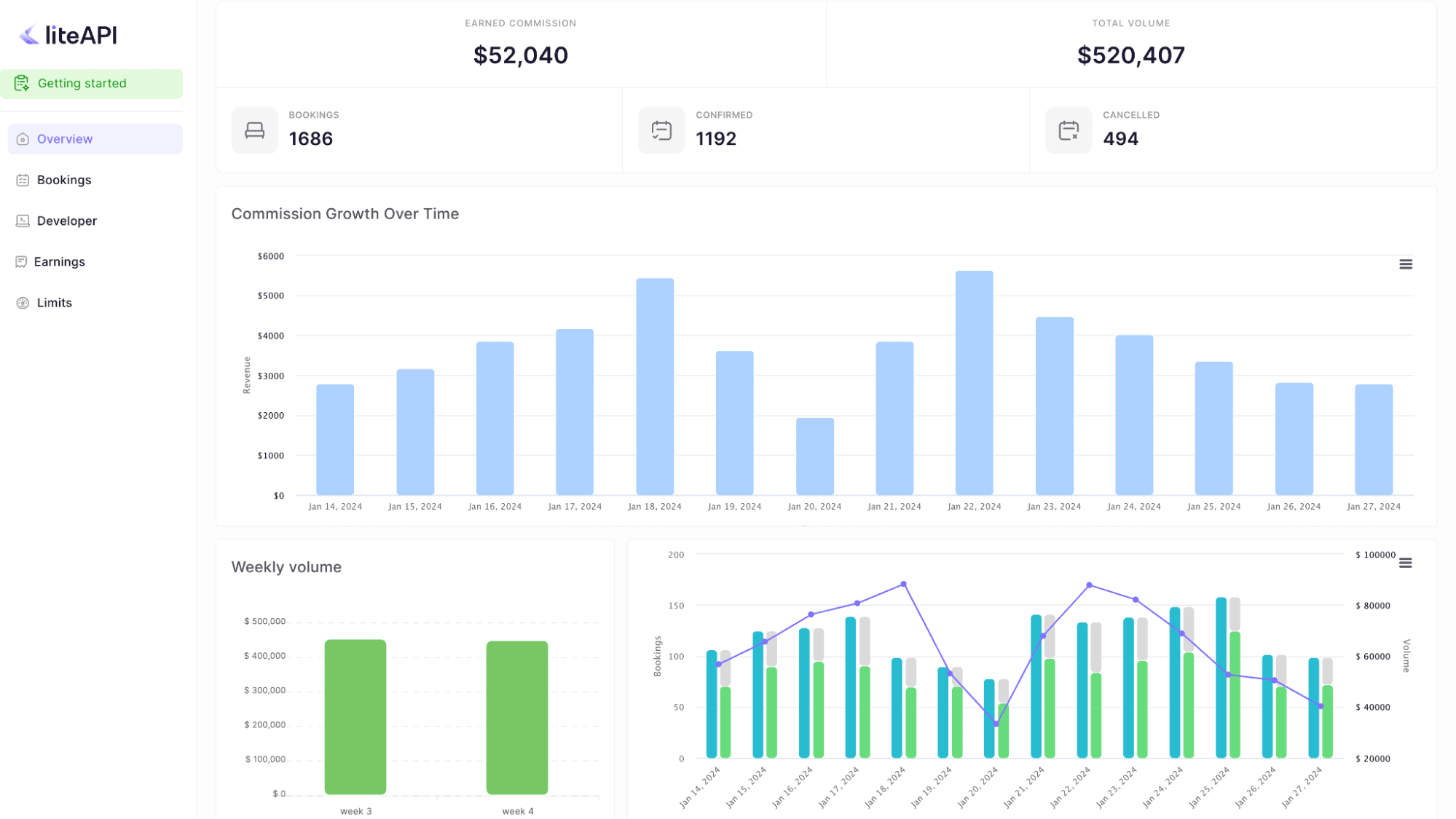Open the Bookings sidebar item
1456x819 pixels.
coord(64,180)
